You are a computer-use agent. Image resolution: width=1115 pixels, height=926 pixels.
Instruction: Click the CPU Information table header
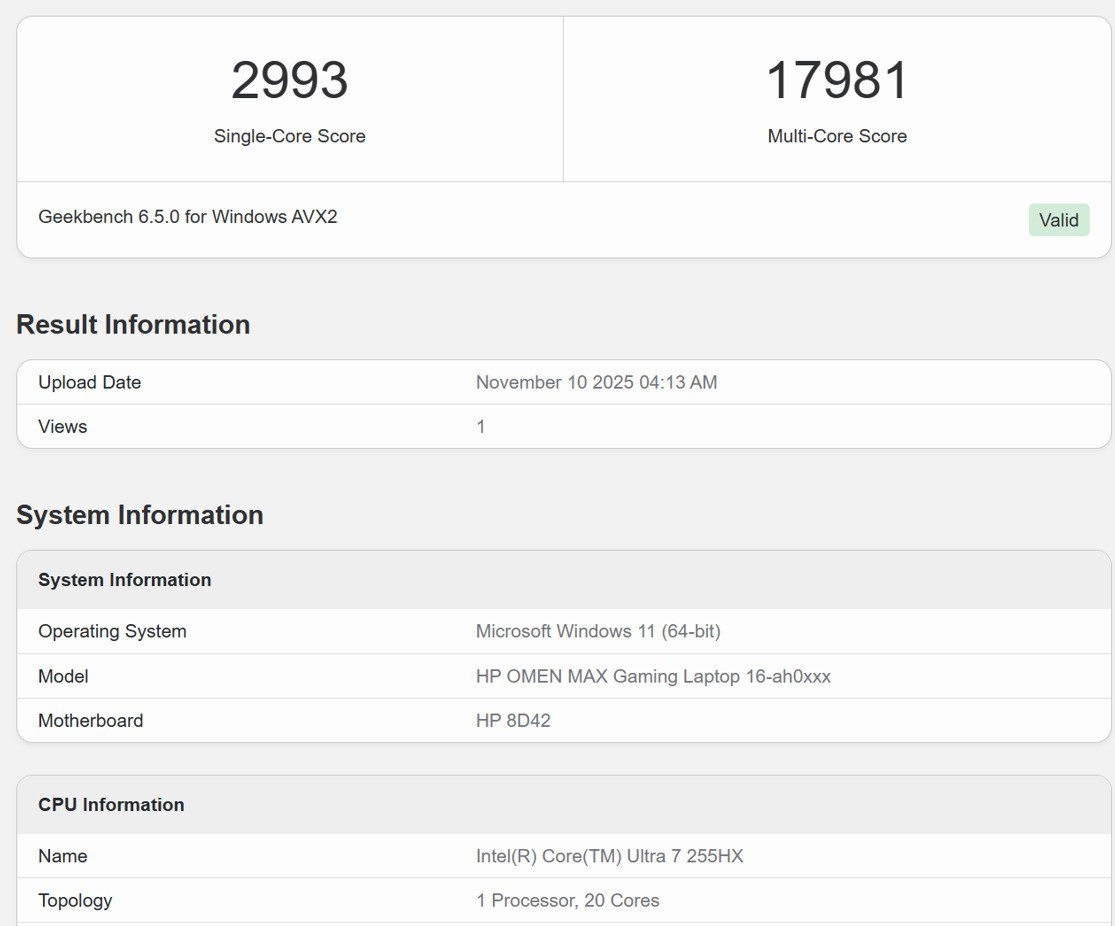point(111,805)
